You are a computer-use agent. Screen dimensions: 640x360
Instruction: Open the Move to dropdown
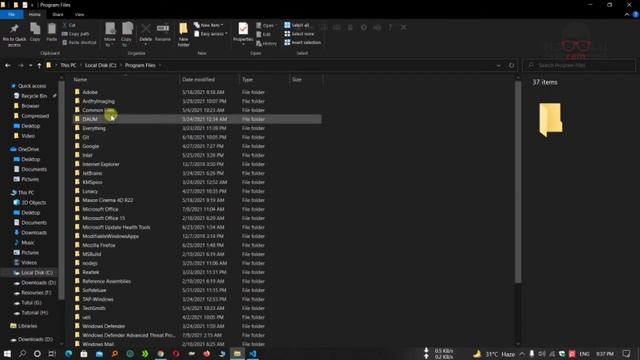[110, 35]
